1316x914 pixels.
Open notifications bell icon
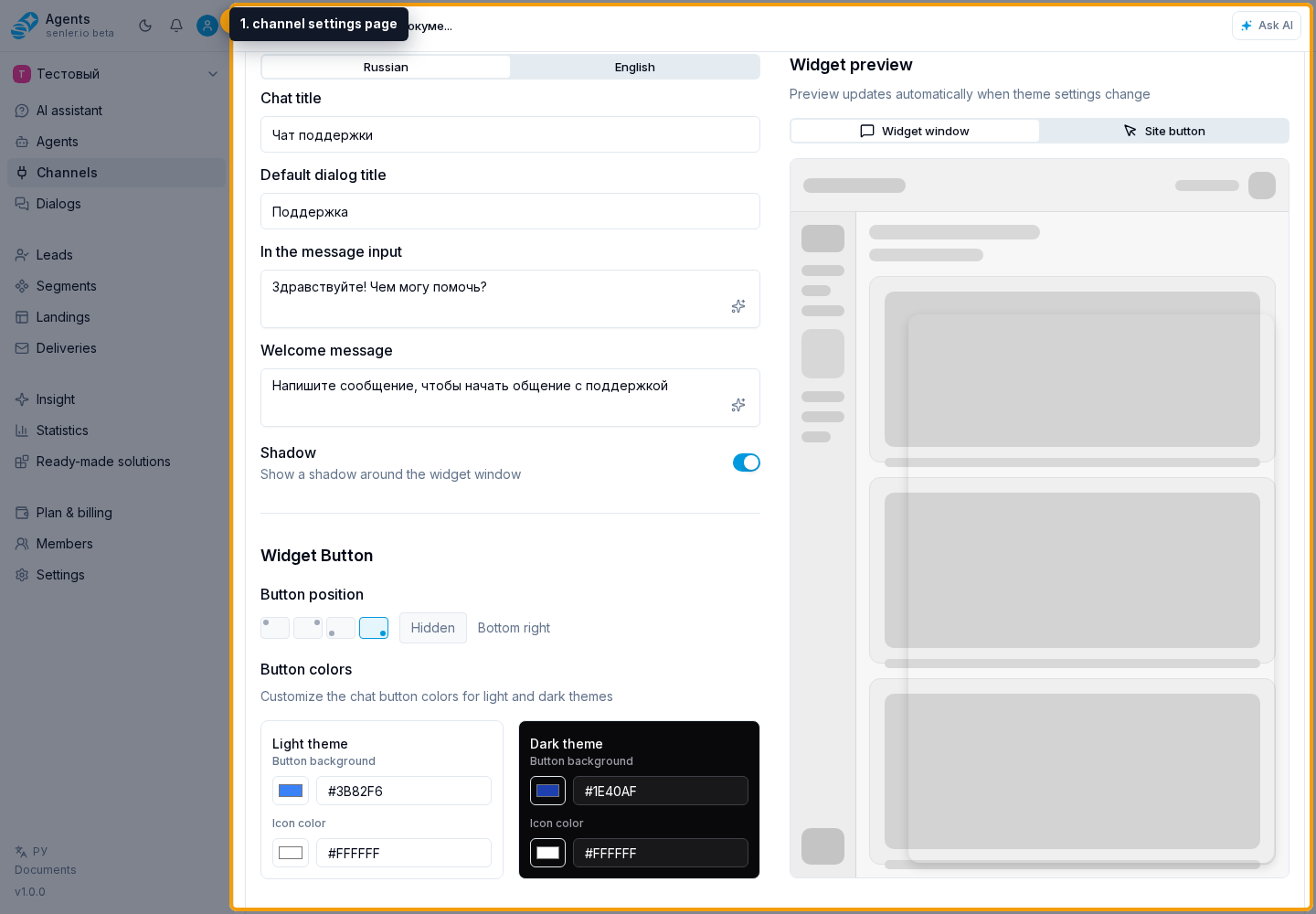click(176, 26)
